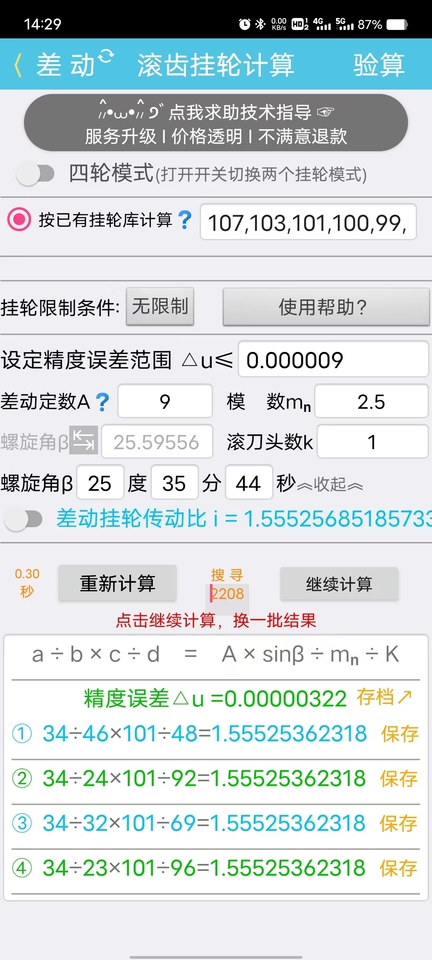Open 验算 in the header
The width and height of the screenshot is (432, 960).
pos(379,65)
